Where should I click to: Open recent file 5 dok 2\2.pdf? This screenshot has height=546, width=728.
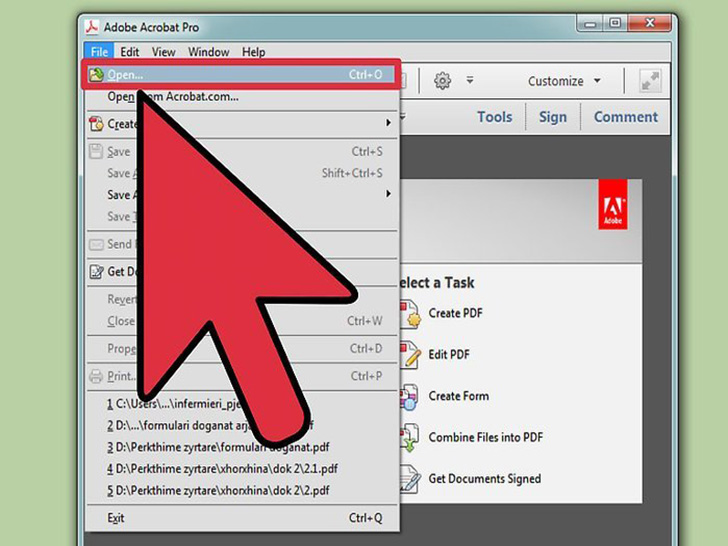pyautogui.click(x=241, y=490)
